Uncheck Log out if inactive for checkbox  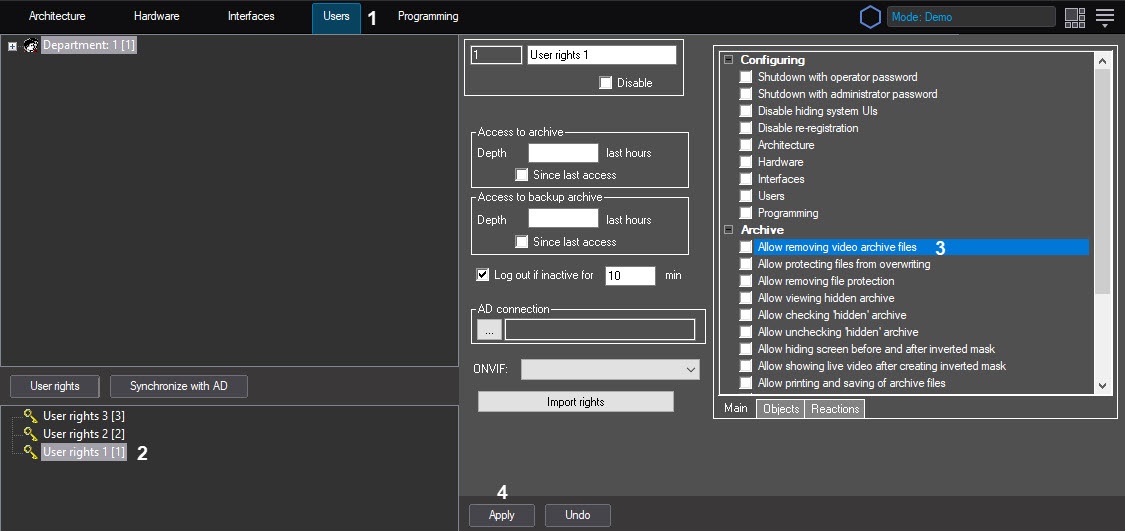point(483,275)
